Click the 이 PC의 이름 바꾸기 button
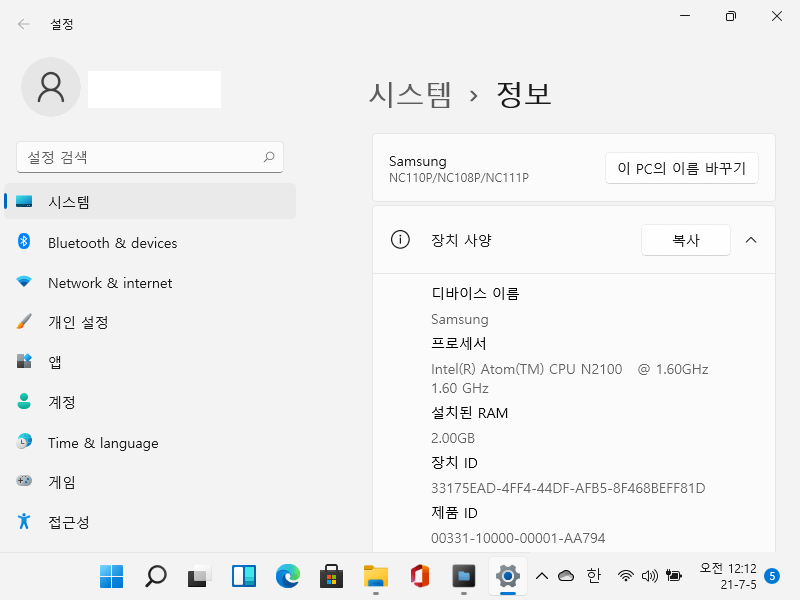This screenshot has height=600, width=800. click(x=682, y=168)
